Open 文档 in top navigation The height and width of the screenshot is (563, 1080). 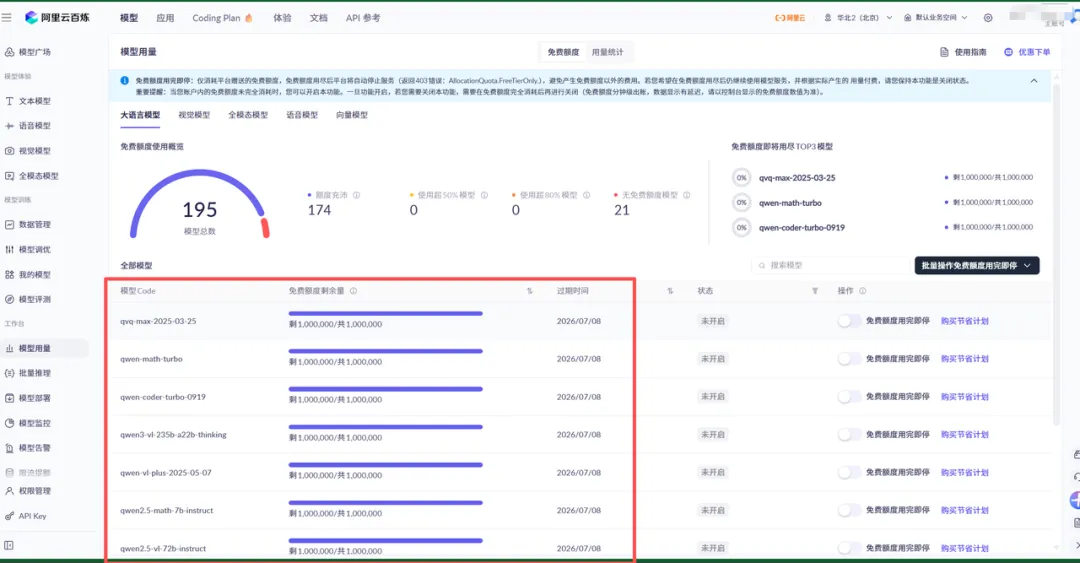pos(318,18)
